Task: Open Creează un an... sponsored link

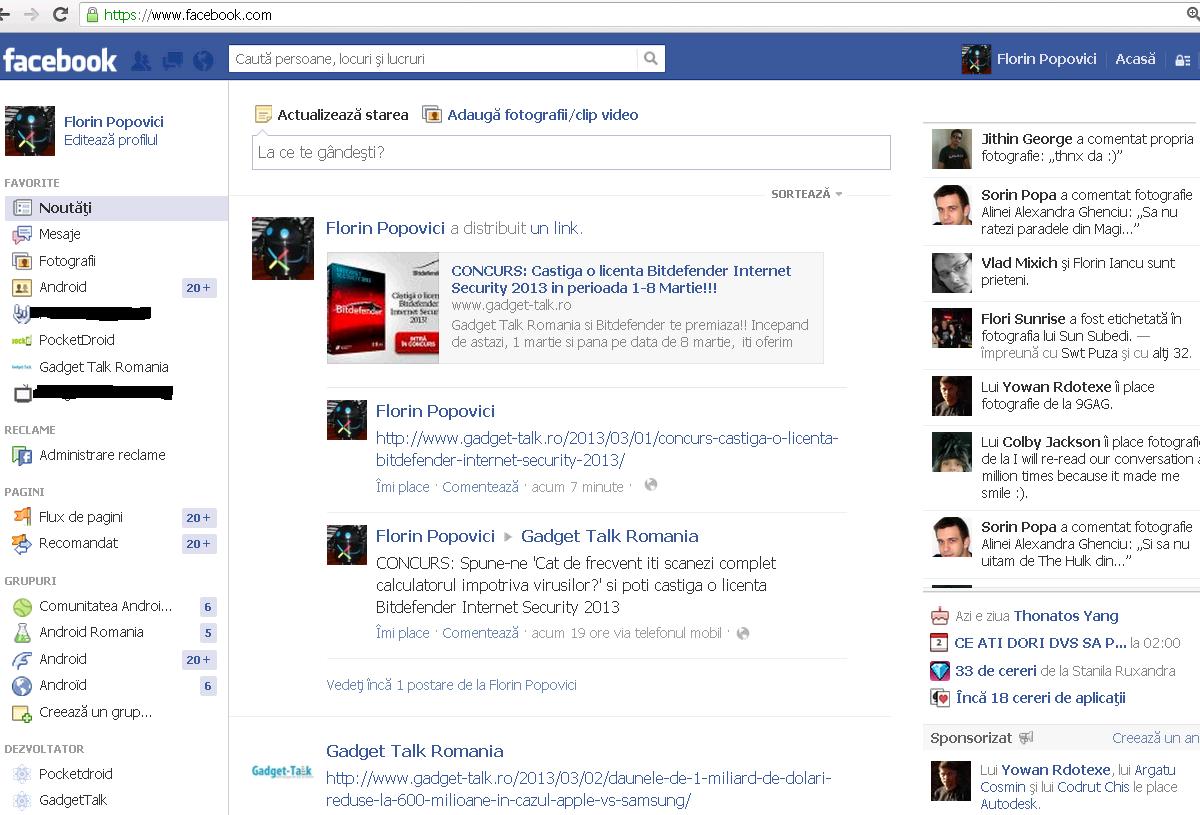Action: point(1156,738)
